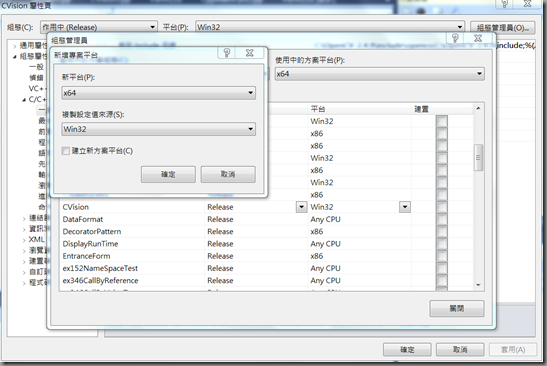Select the ex152NameSpaceTest project name cell
547x366 pixels.
(132, 268)
